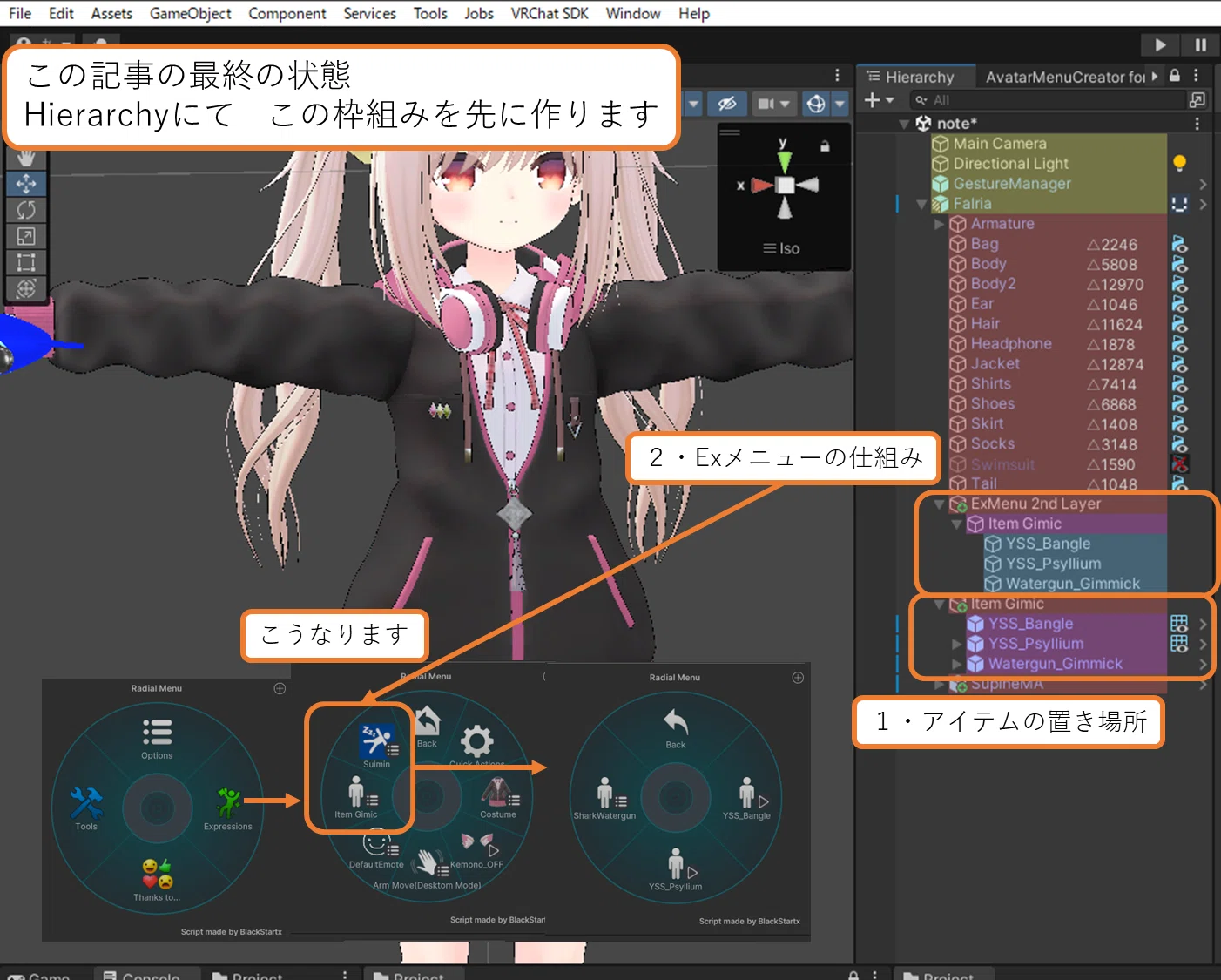Select the Scale tool

coord(26,236)
